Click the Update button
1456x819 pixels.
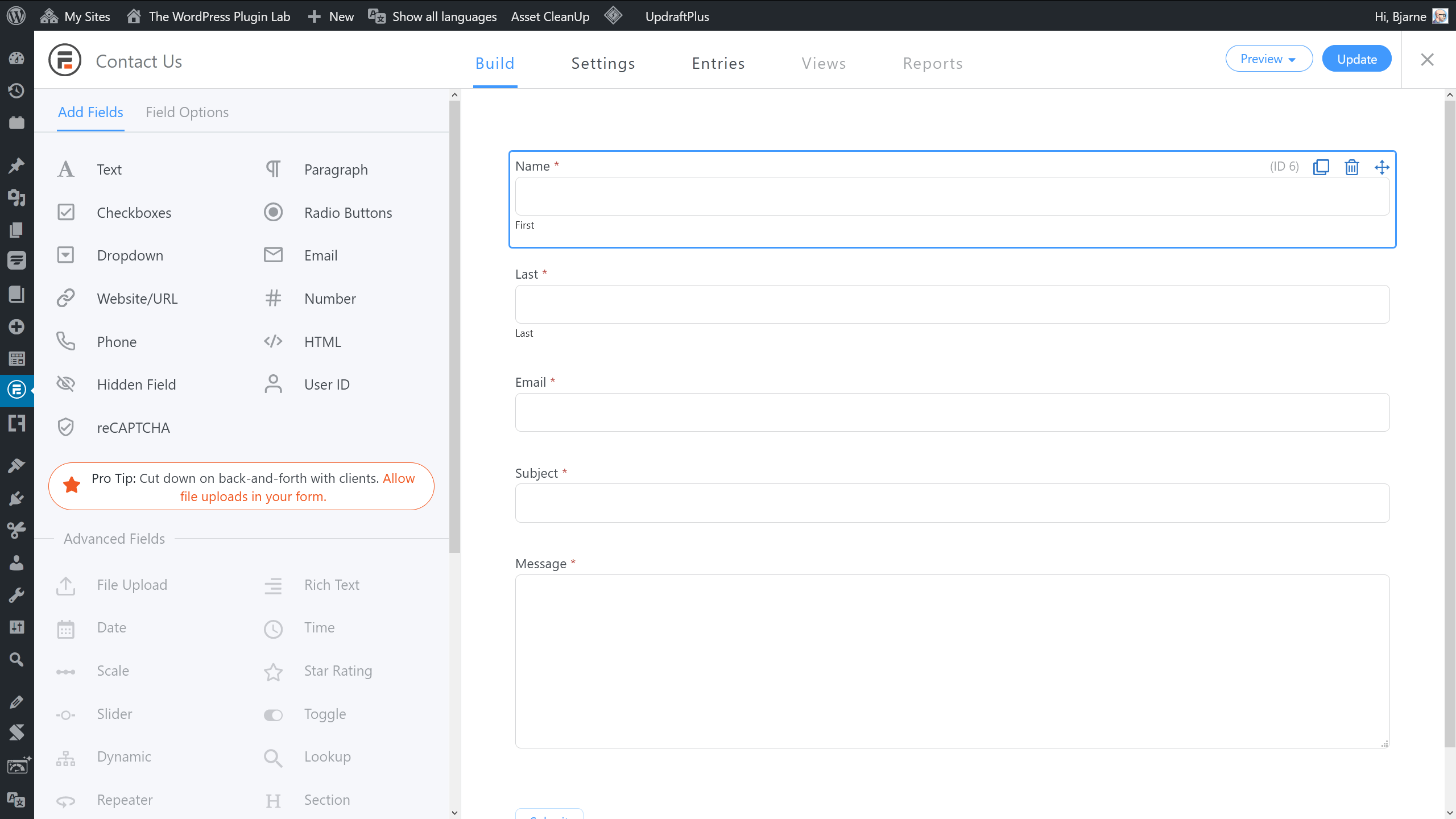pos(1356,59)
